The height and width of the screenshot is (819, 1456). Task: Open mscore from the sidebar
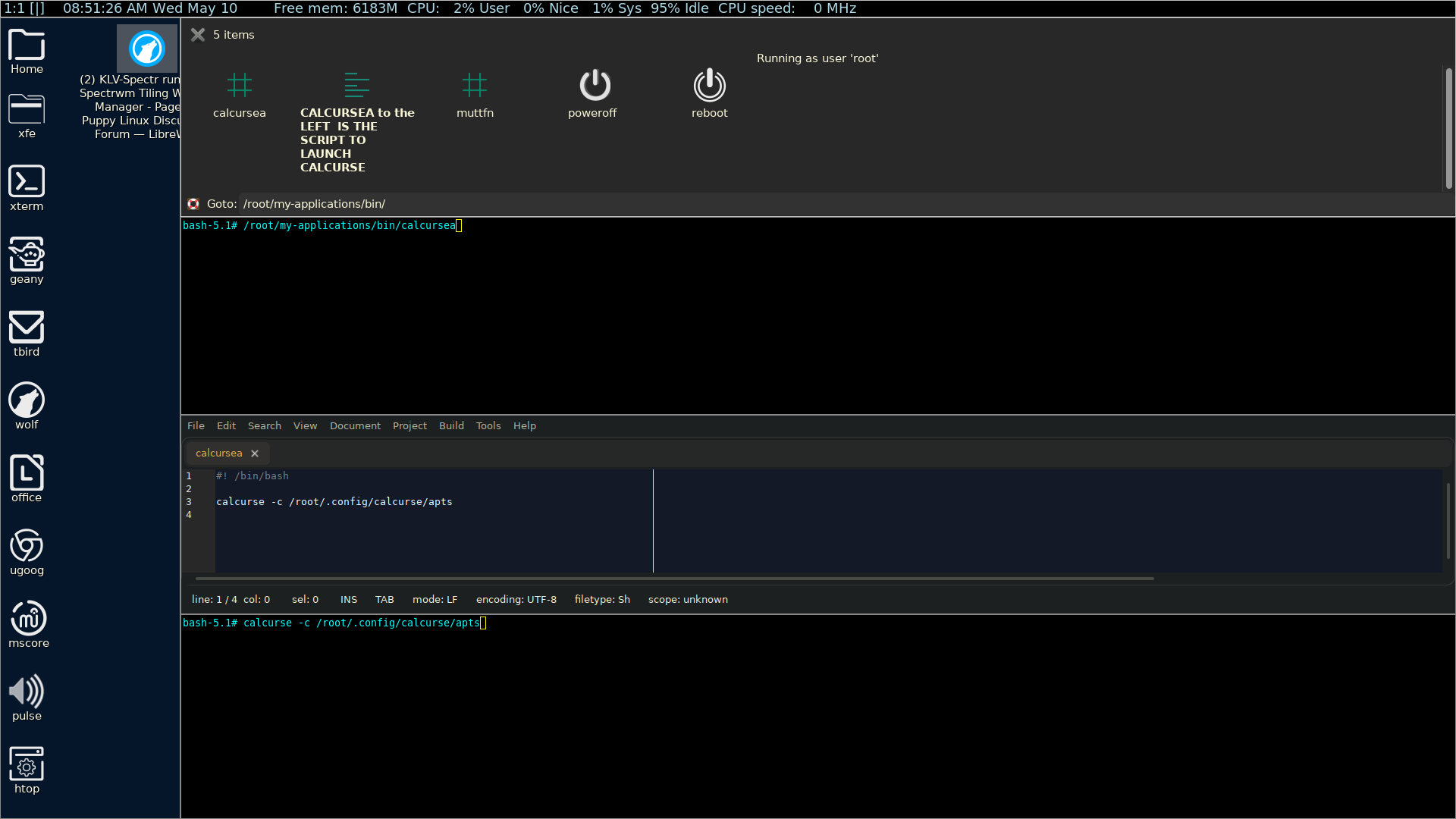click(x=28, y=620)
